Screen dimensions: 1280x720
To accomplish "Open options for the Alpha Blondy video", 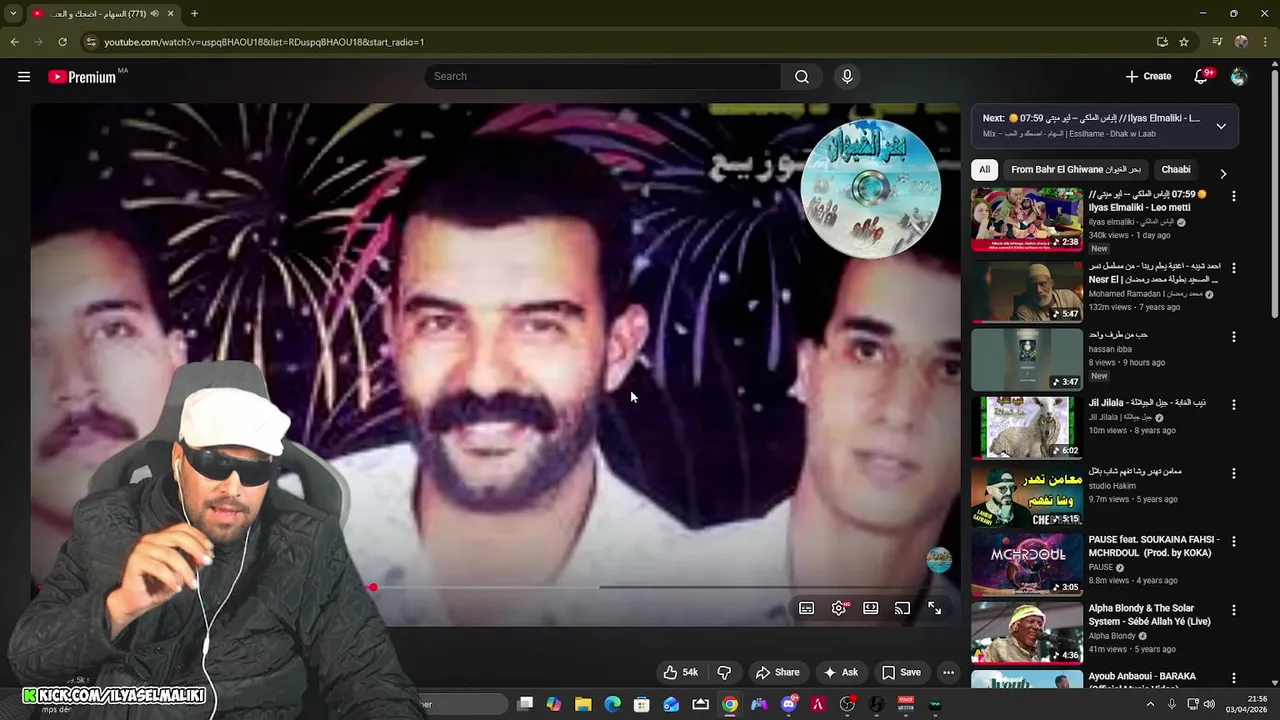I will [1233, 610].
